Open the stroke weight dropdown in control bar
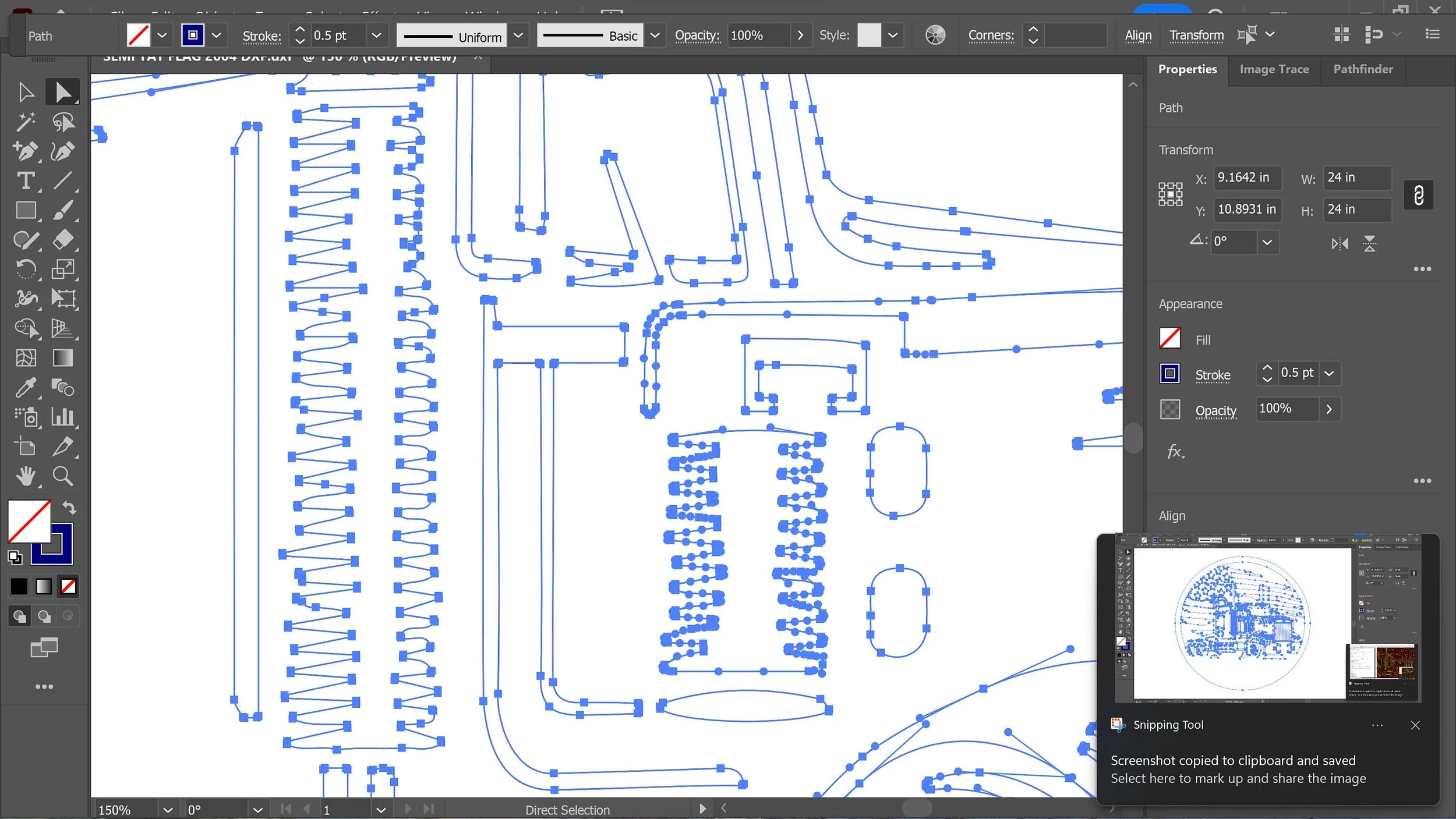Screen dimensions: 1456x819 point(376,36)
